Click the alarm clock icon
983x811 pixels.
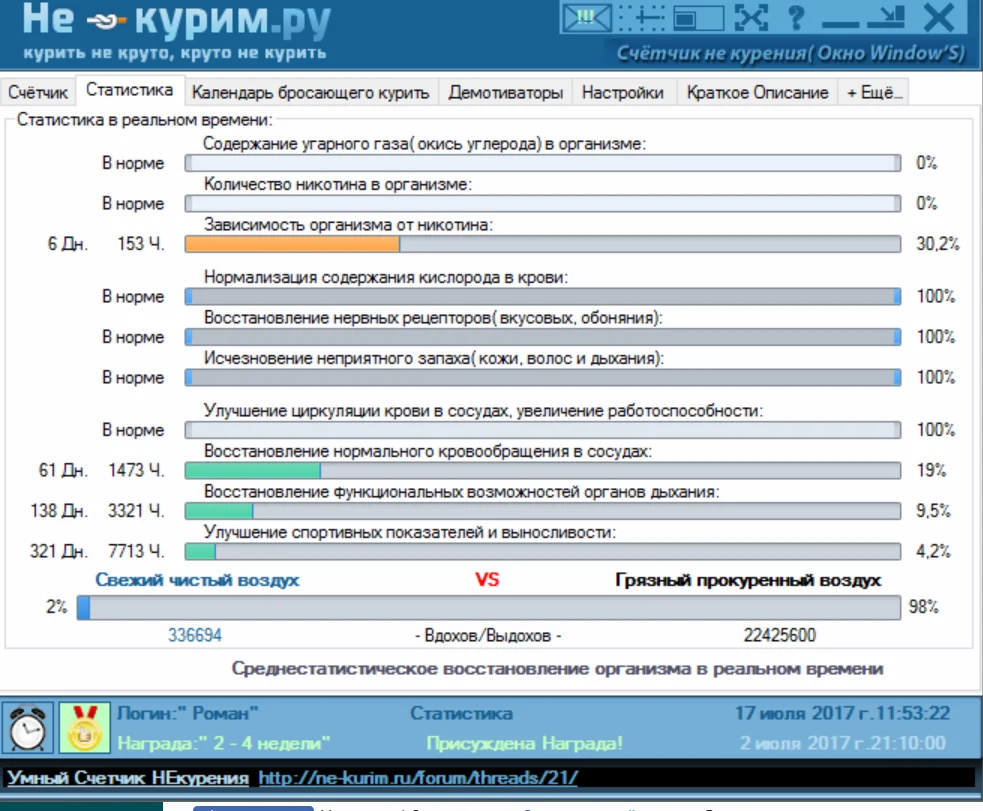coord(26,728)
